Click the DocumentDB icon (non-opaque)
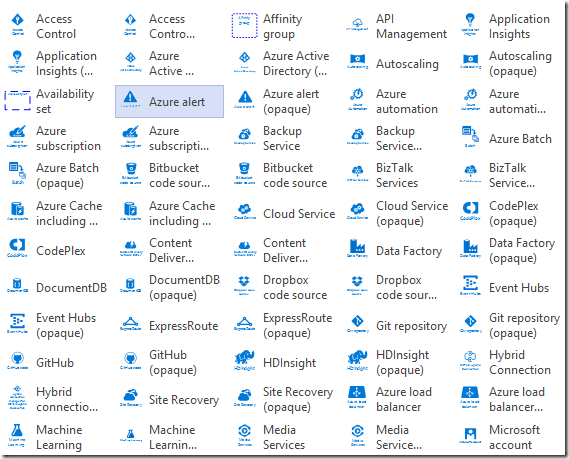Screen dimensions: 569x459 coord(17,286)
